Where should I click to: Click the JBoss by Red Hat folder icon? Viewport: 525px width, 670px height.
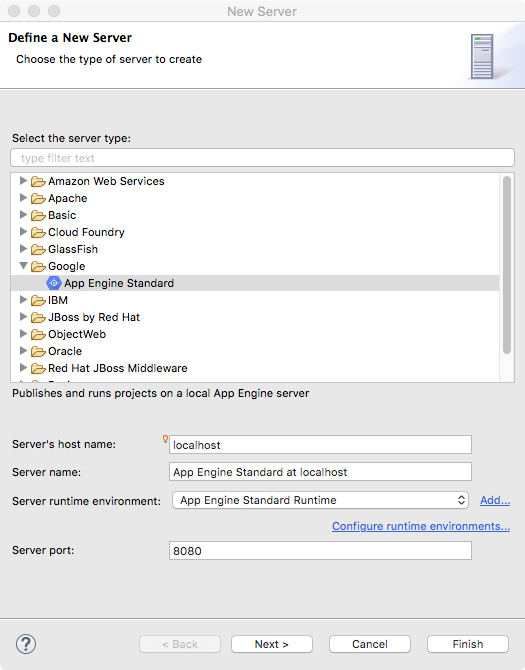tap(38, 317)
